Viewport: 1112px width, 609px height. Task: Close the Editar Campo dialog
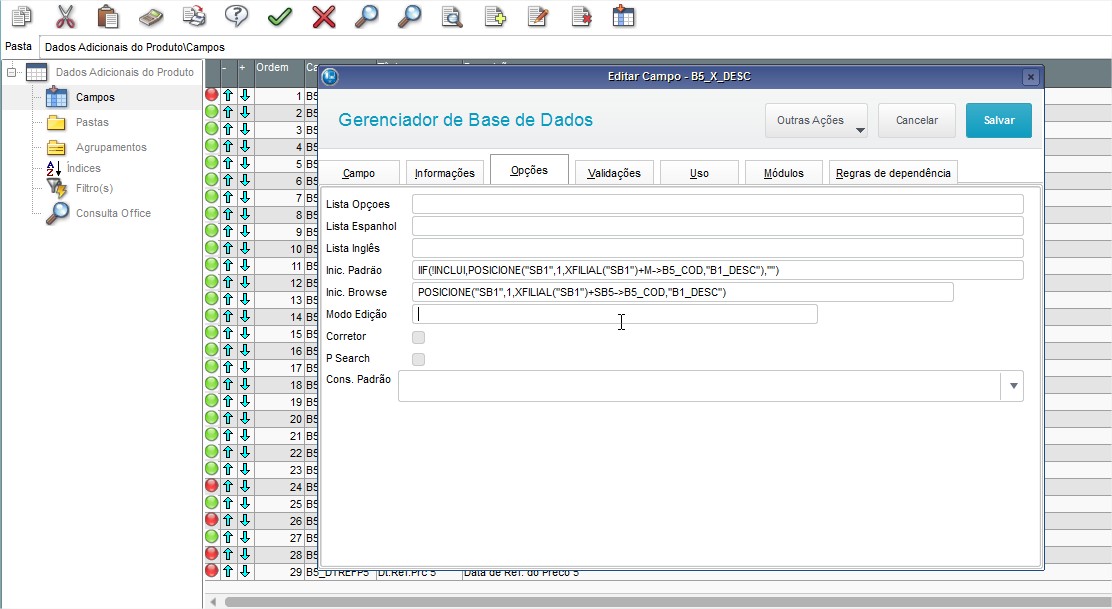[1030, 77]
